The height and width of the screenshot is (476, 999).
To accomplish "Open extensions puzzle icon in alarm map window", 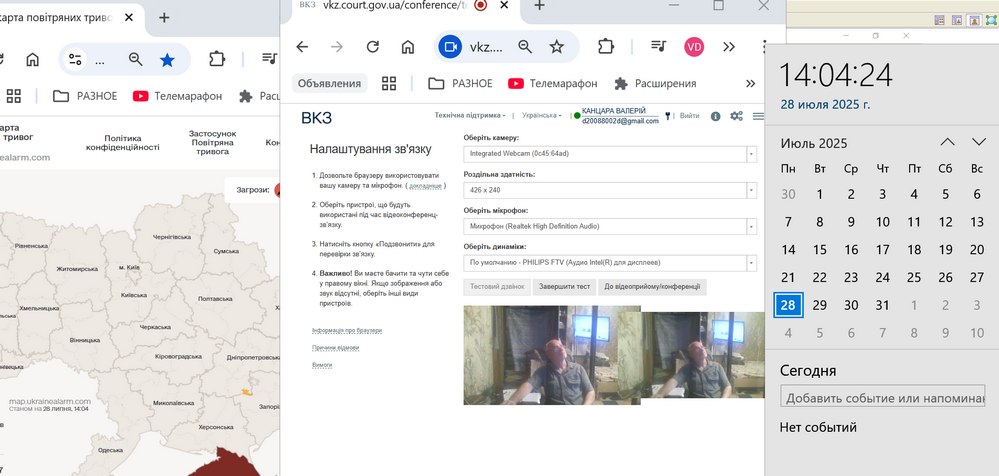I will coord(217,59).
